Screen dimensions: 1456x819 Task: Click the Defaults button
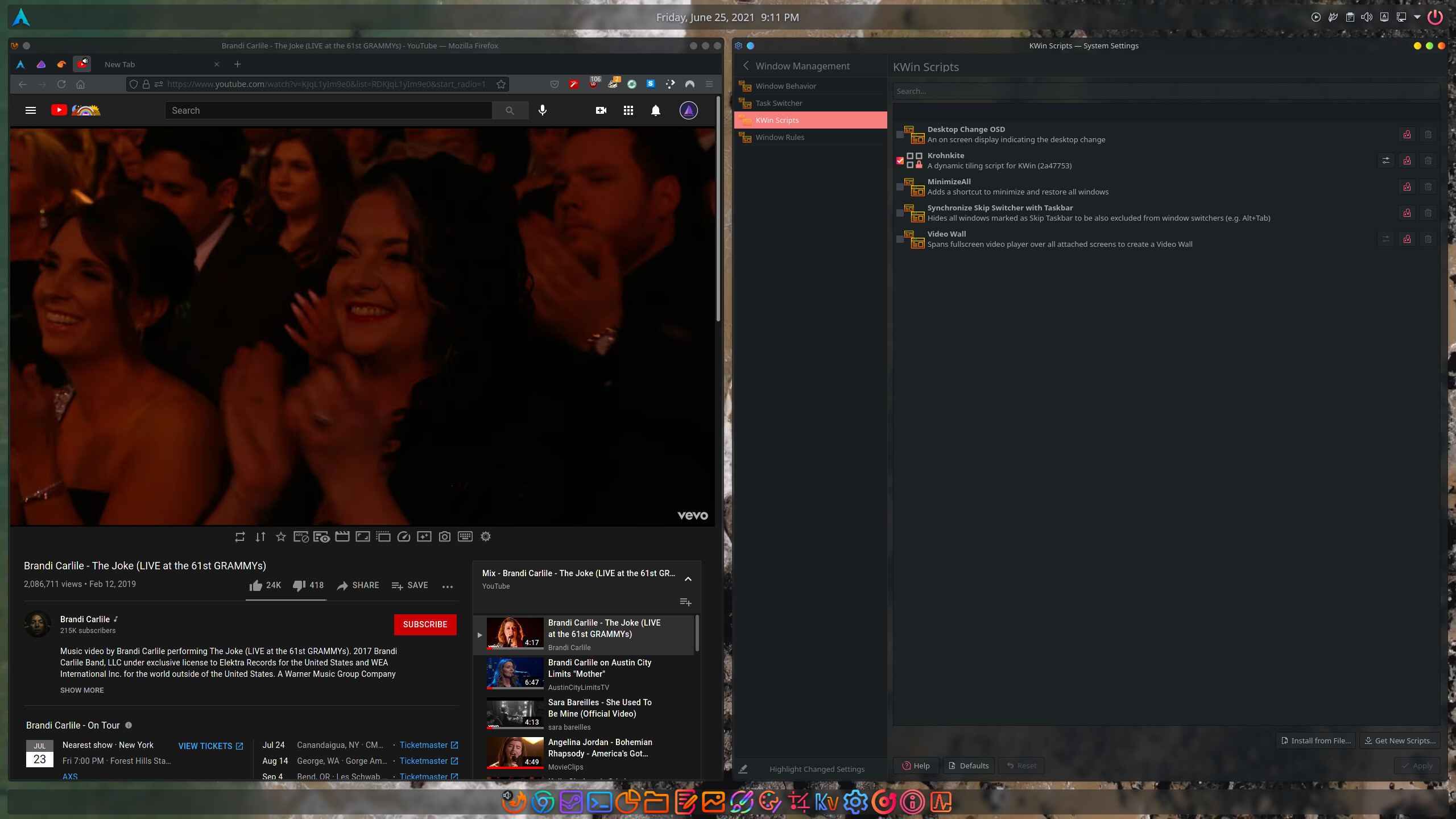[969, 766]
